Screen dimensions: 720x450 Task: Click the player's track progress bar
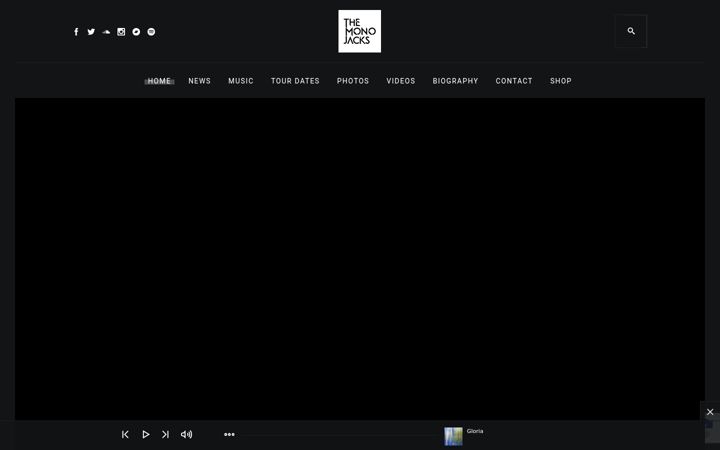[341, 434]
